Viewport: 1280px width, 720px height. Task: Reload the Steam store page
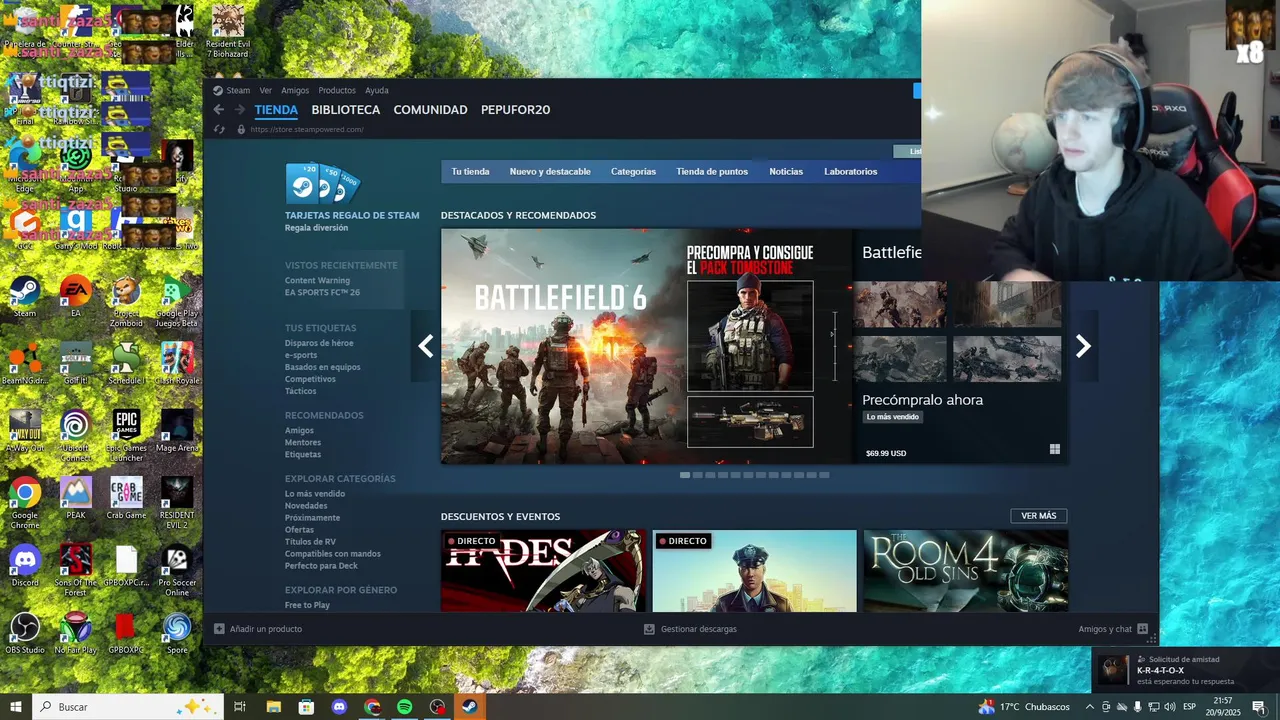(220, 130)
